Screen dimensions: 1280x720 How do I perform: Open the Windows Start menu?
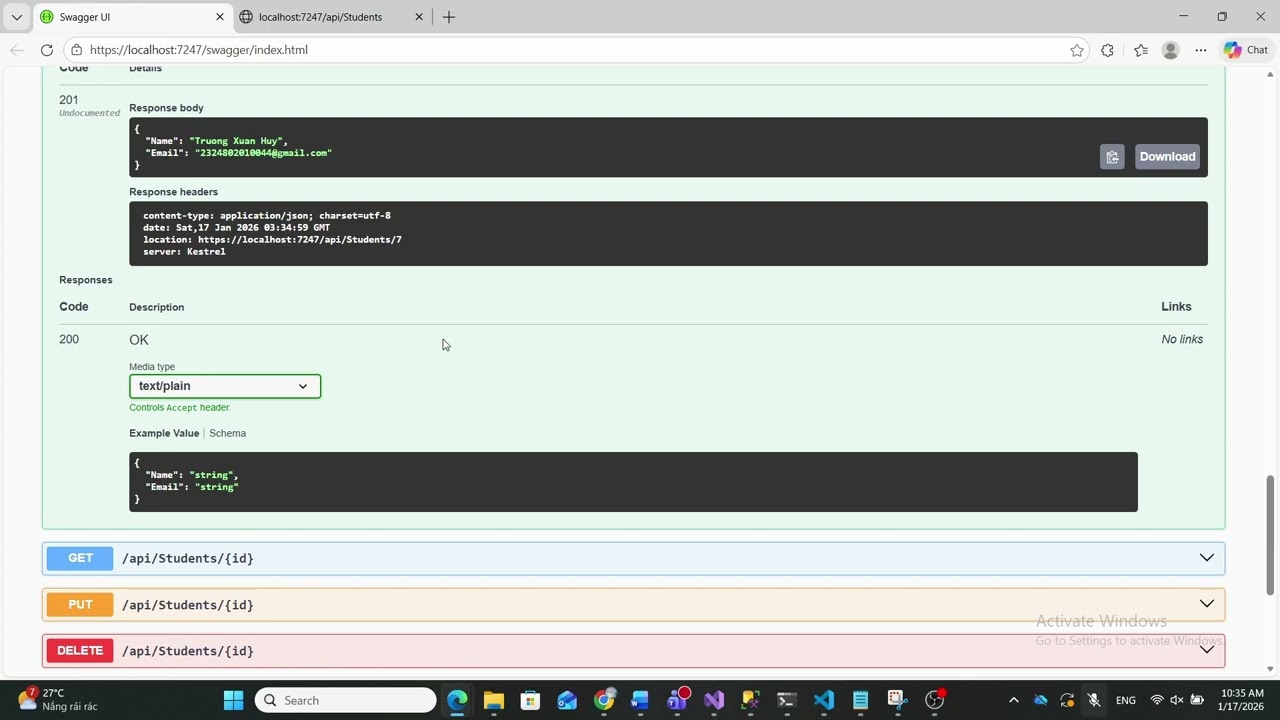tap(234, 700)
